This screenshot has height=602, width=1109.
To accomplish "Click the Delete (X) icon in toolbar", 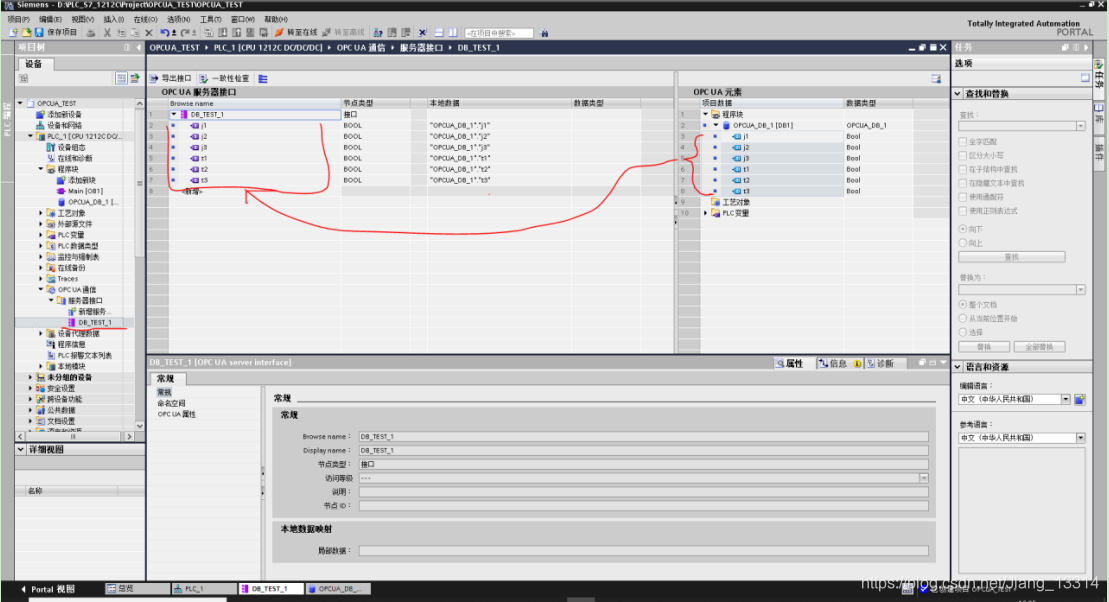I will [149, 33].
